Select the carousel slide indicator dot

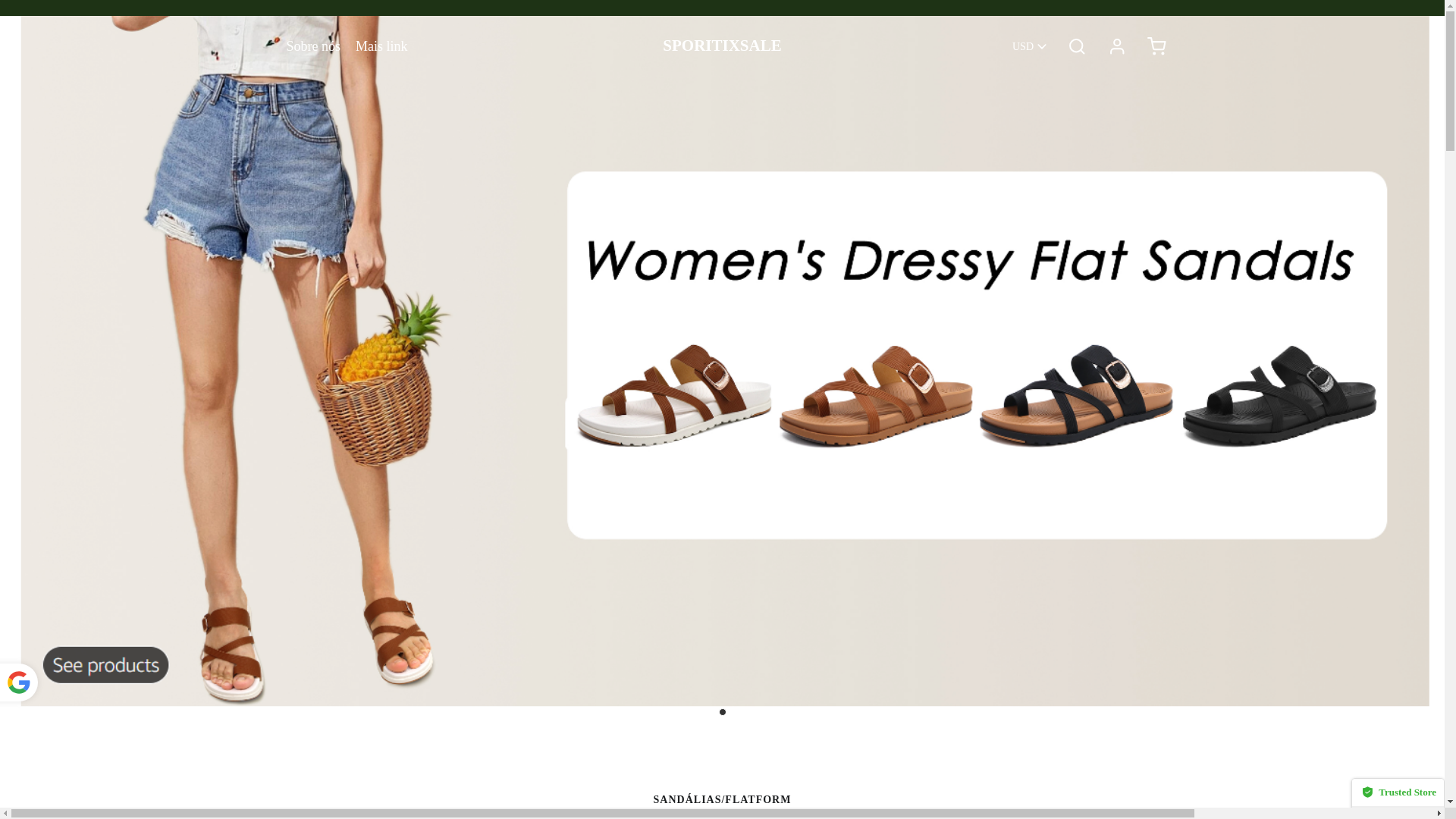coord(722,712)
